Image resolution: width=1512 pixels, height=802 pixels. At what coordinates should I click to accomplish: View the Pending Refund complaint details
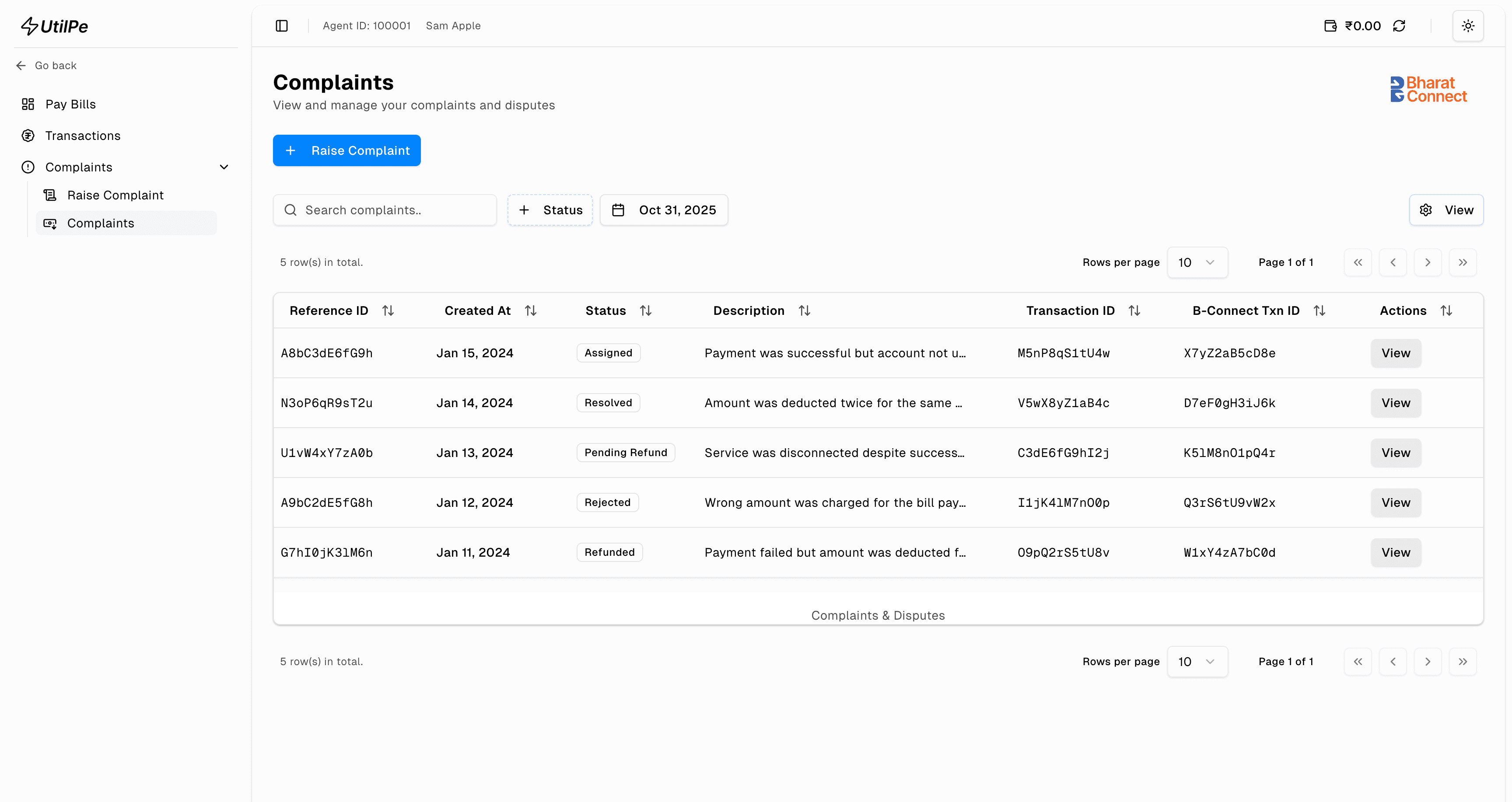pyautogui.click(x=1395, y=452)
